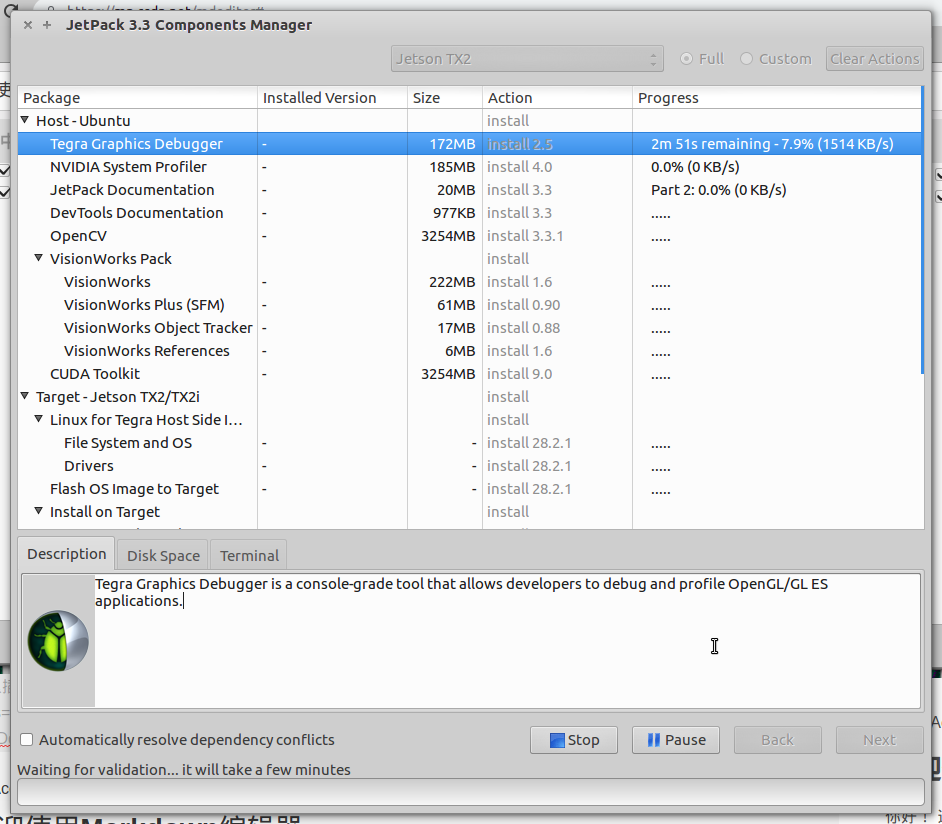This screenshot has height=824, width=942.
Task: Sort by the Size column header
Action: pos(445,97)
